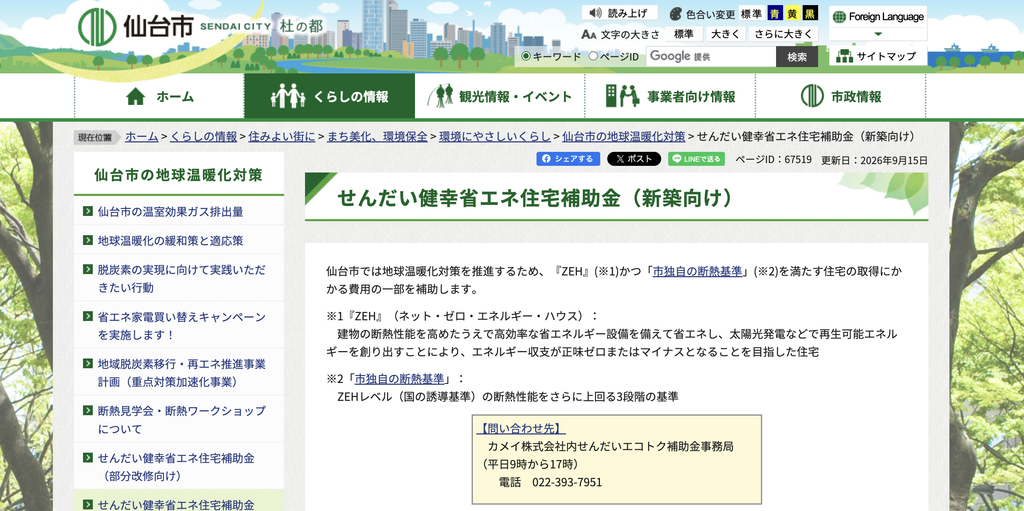Select the キーワード radio button
The height and width of the screenshot is (511, 1024).
point(526,56)
